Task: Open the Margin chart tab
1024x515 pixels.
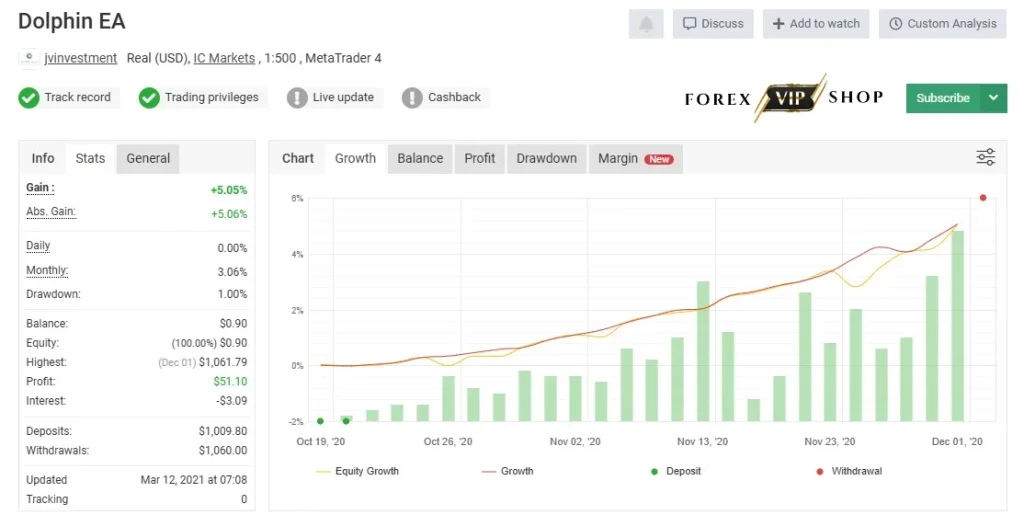Action: tap(635, 159)
